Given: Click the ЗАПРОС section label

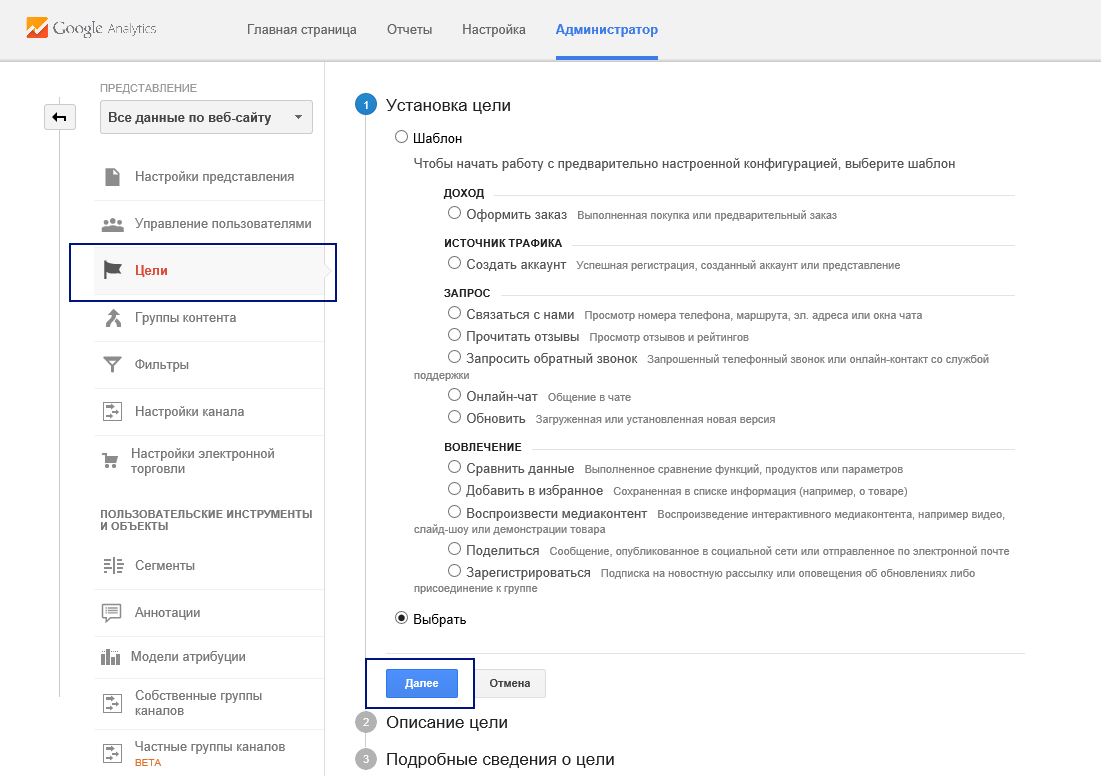Looking at the screenshot, I should (x=467, y=293).
